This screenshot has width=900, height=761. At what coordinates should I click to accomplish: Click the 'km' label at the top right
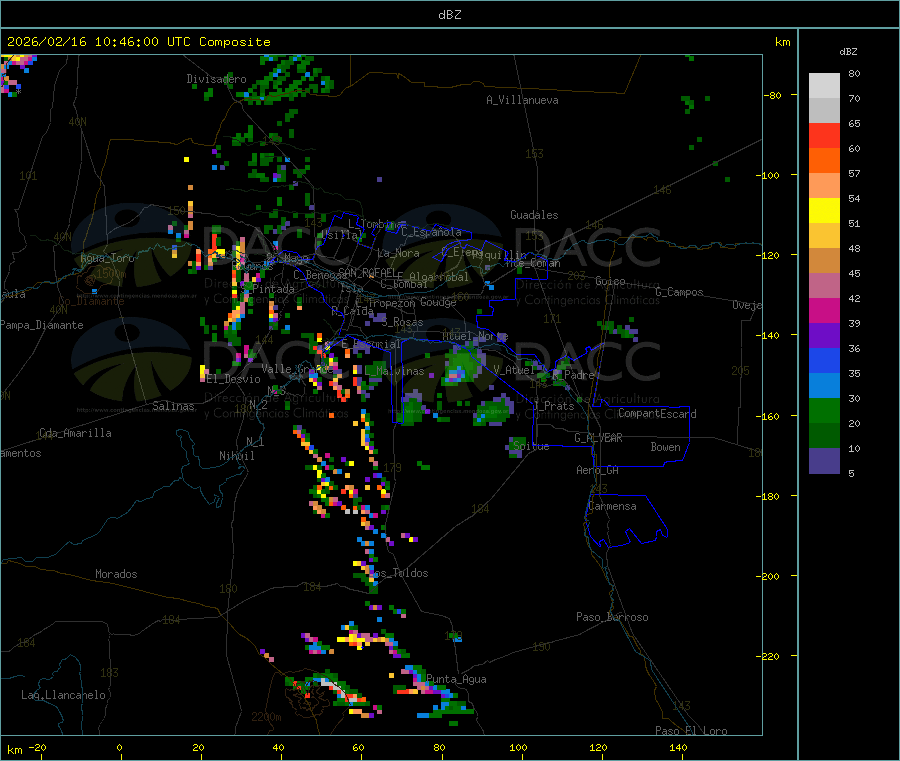pyautogui.click(x=782, y=42)
